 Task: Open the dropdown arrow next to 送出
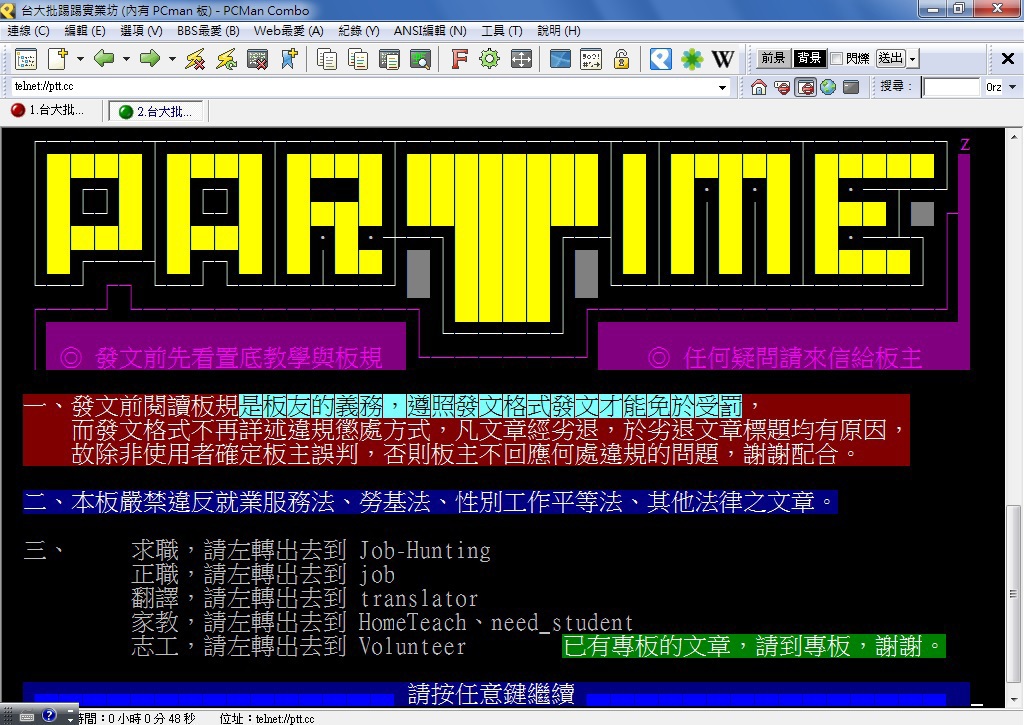(x=912, y=59)
